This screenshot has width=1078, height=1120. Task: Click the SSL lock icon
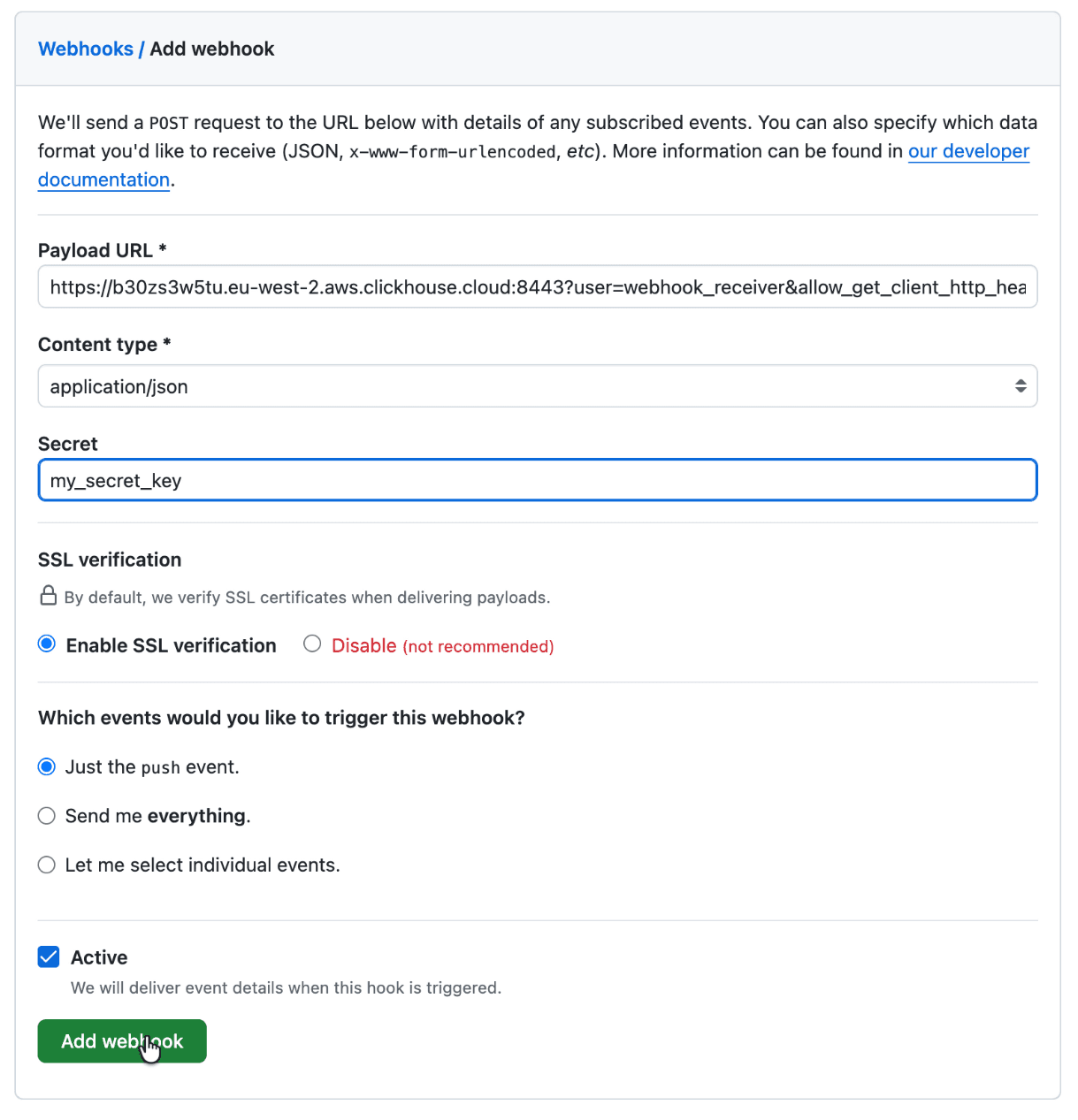[49, 597]
